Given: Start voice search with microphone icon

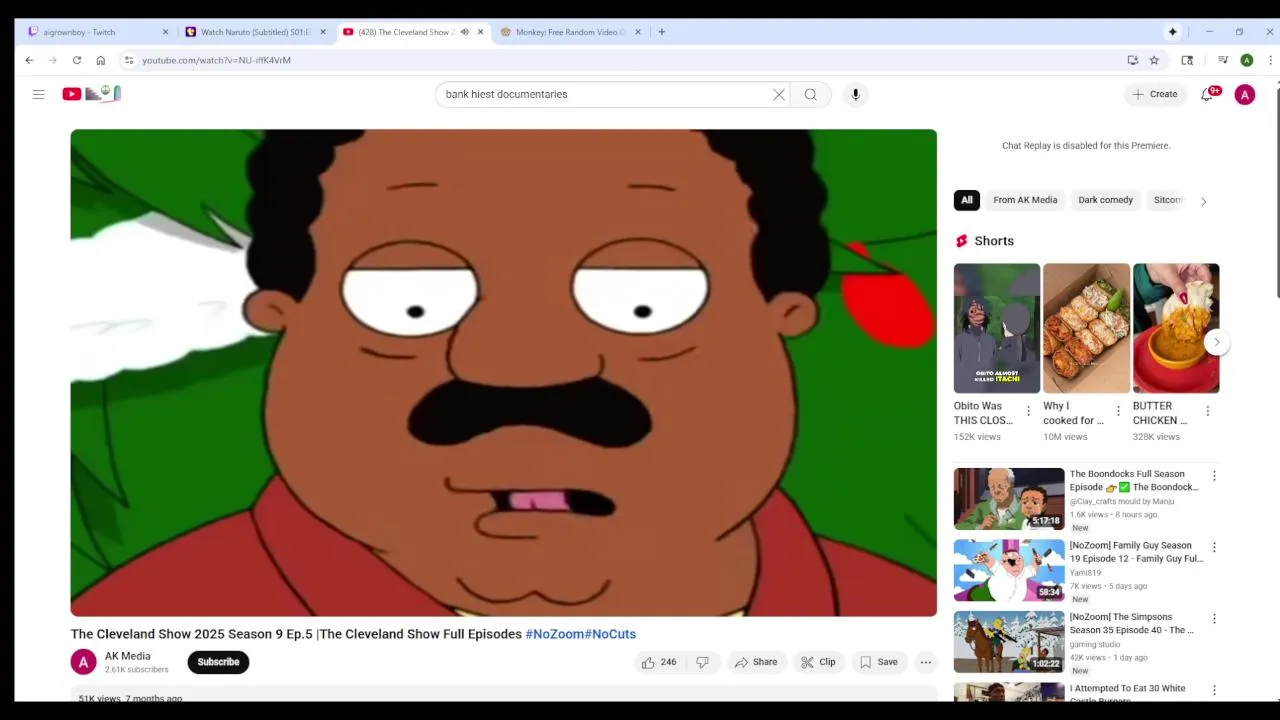Looking at the screenshot, I should pyautogui.click(x=855, y=94).
